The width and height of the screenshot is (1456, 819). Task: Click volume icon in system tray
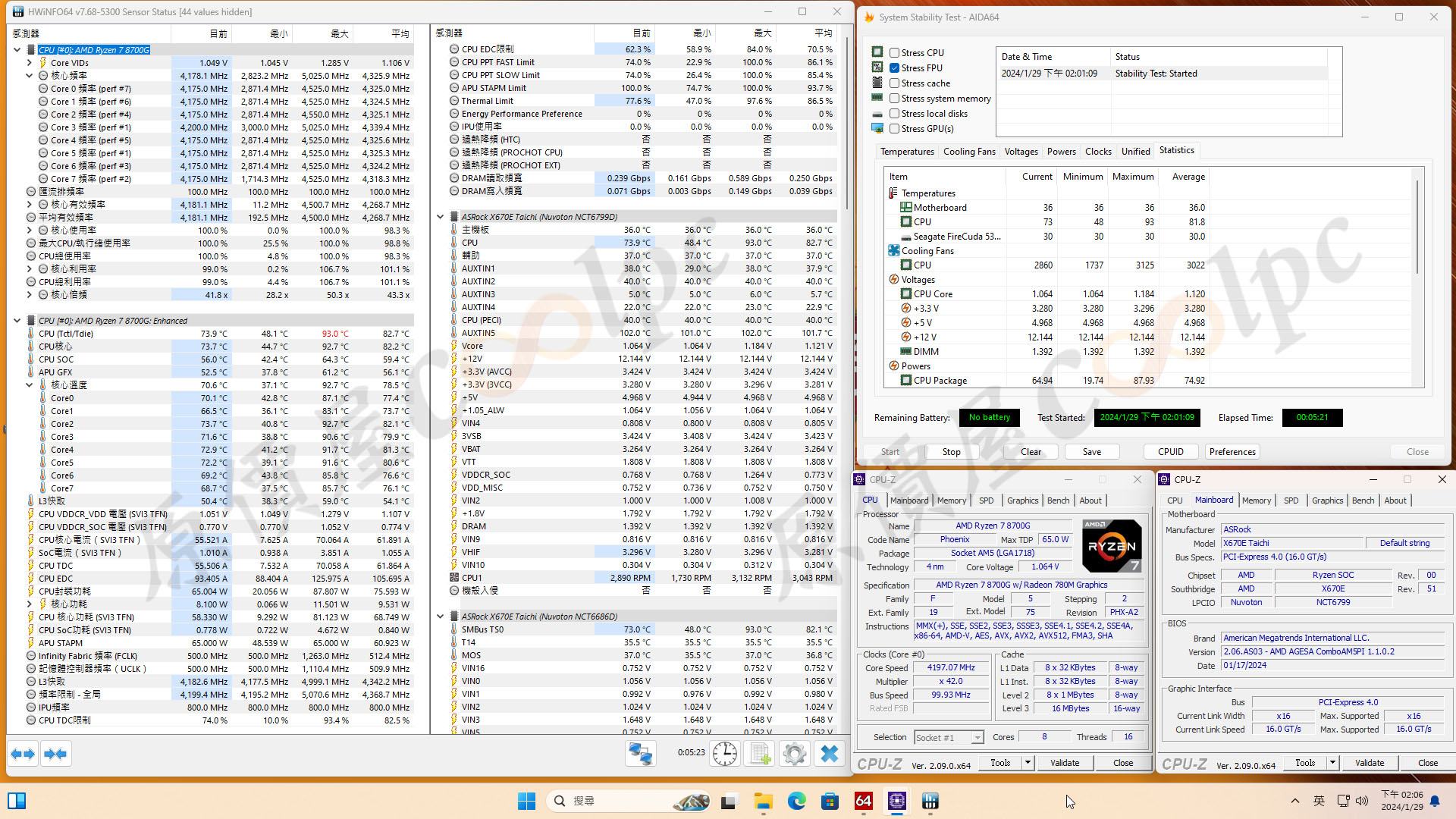coord(1362,801)
